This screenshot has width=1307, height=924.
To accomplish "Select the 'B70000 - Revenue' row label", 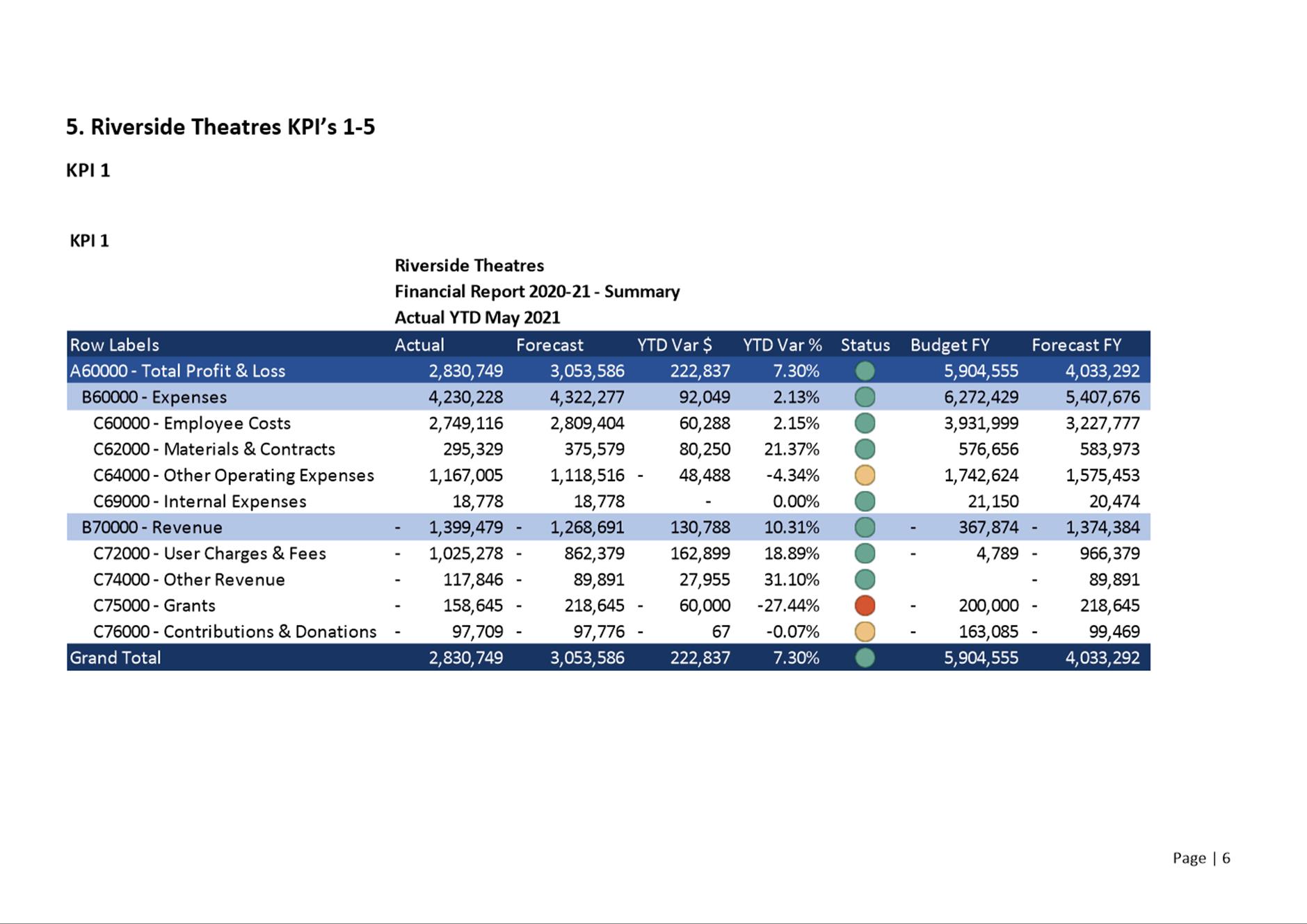I will pos(152,528).
